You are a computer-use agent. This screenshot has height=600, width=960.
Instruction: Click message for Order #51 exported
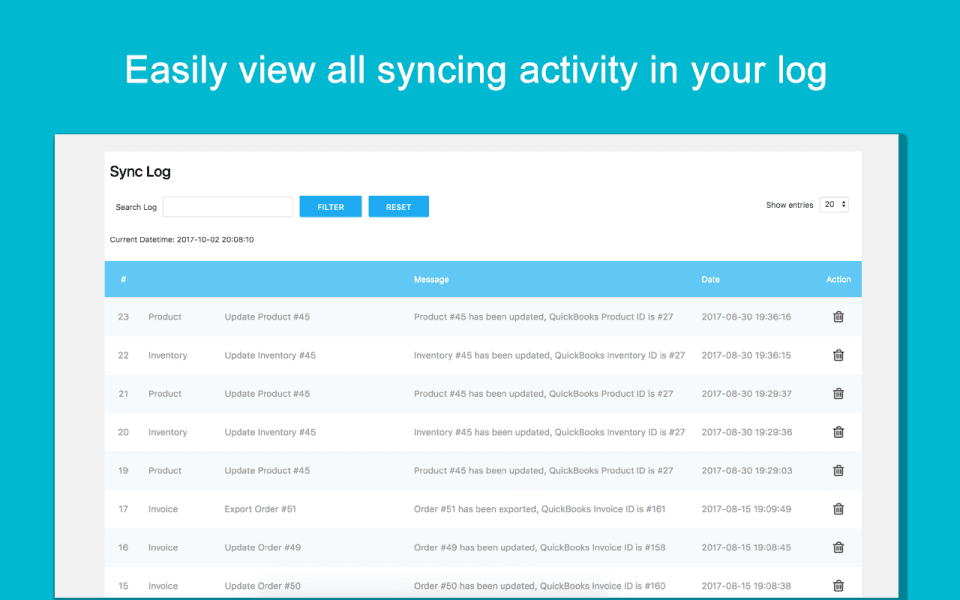(x=539, y=509)
